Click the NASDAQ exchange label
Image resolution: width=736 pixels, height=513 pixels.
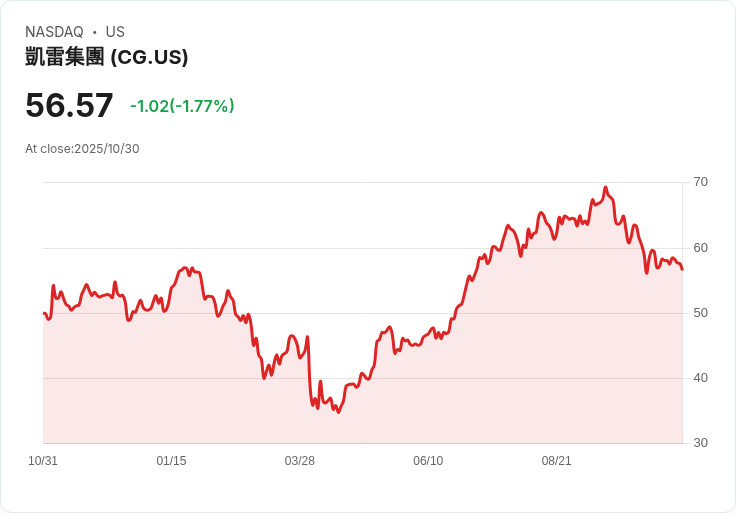click(54, 32)
